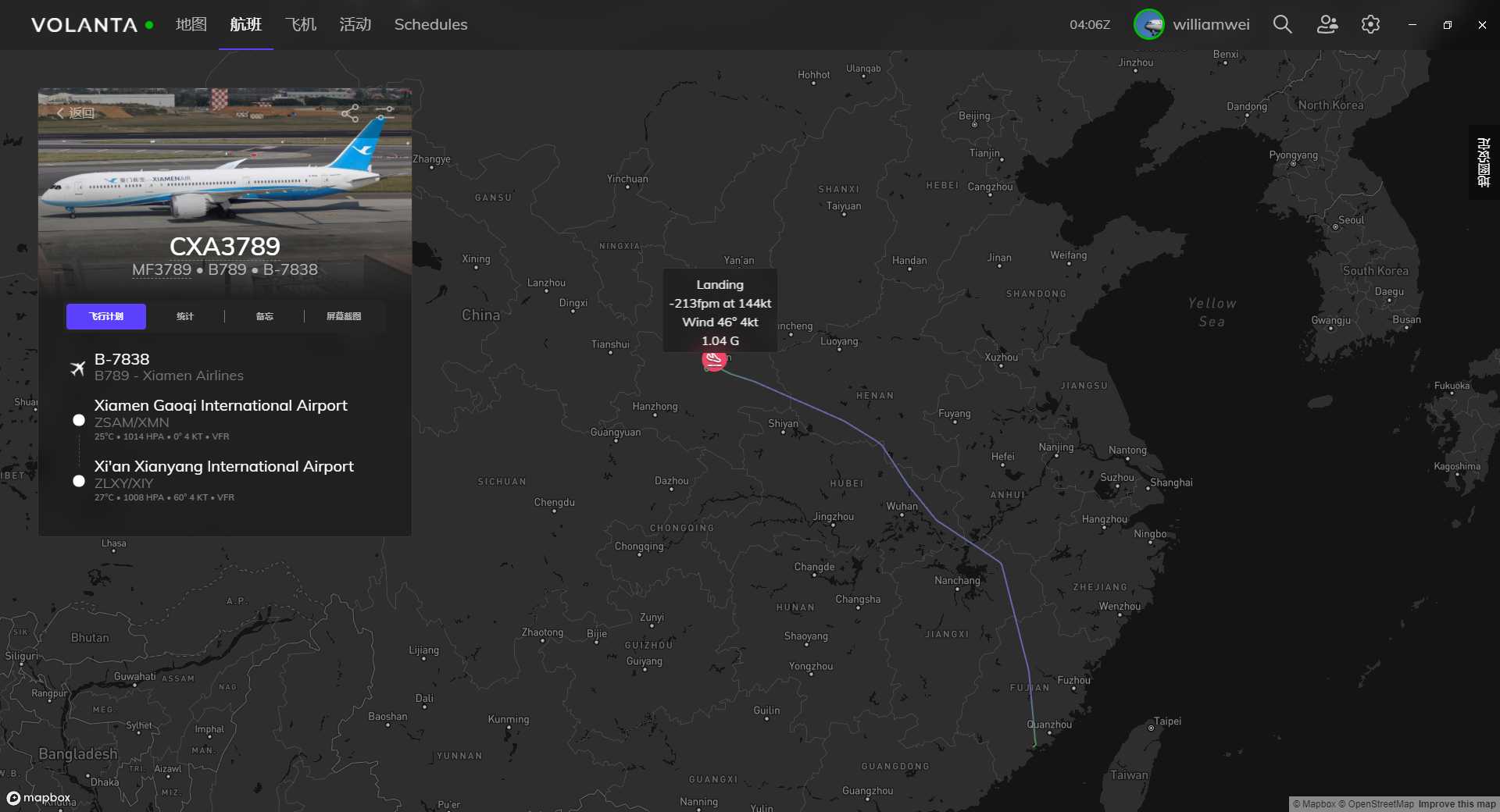
Task: Open the settings gear icon
Action: point(1370,24)
